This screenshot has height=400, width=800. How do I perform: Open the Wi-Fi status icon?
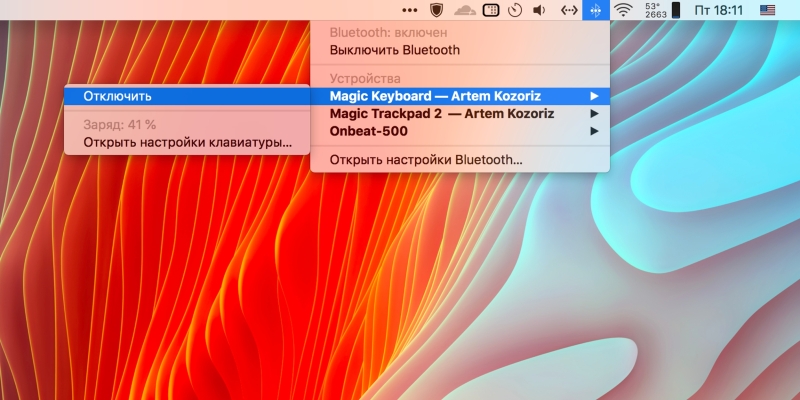tap(623, 10)
